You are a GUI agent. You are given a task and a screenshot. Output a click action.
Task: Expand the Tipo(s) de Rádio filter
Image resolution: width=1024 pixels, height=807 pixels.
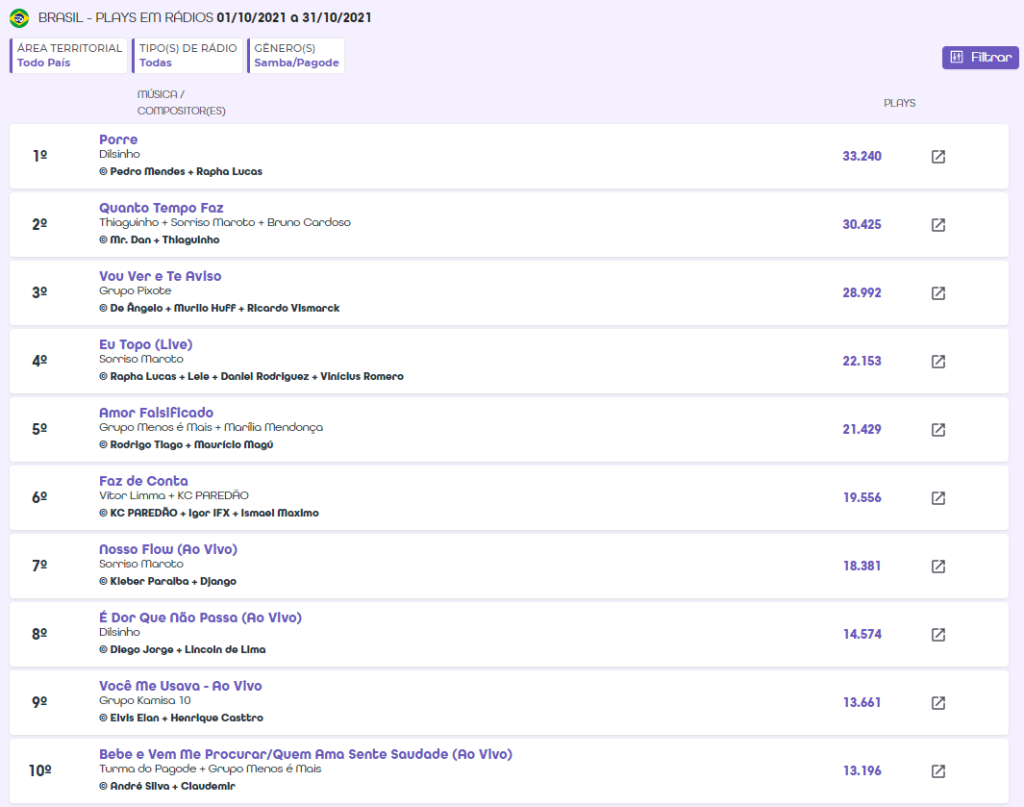click(x=188, y=56)
